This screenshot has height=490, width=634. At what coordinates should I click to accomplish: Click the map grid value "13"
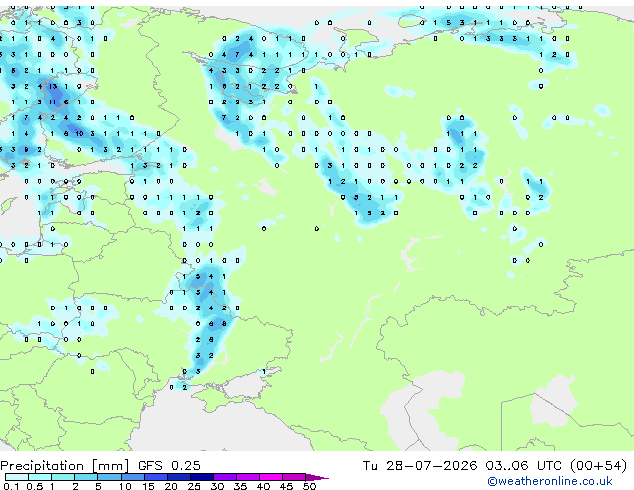pyautogui.click(x=53, y=86)
